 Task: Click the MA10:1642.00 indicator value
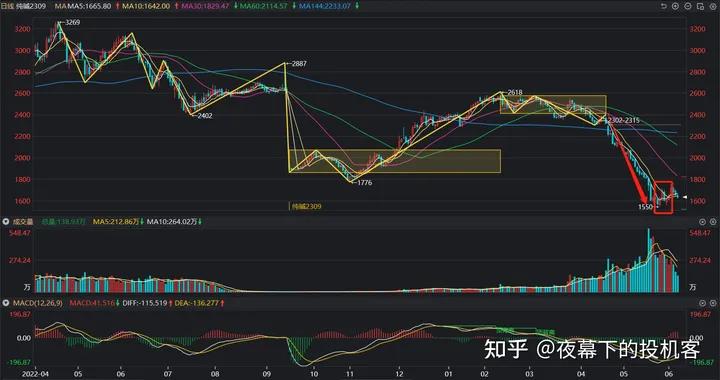[x=146, y=6]
